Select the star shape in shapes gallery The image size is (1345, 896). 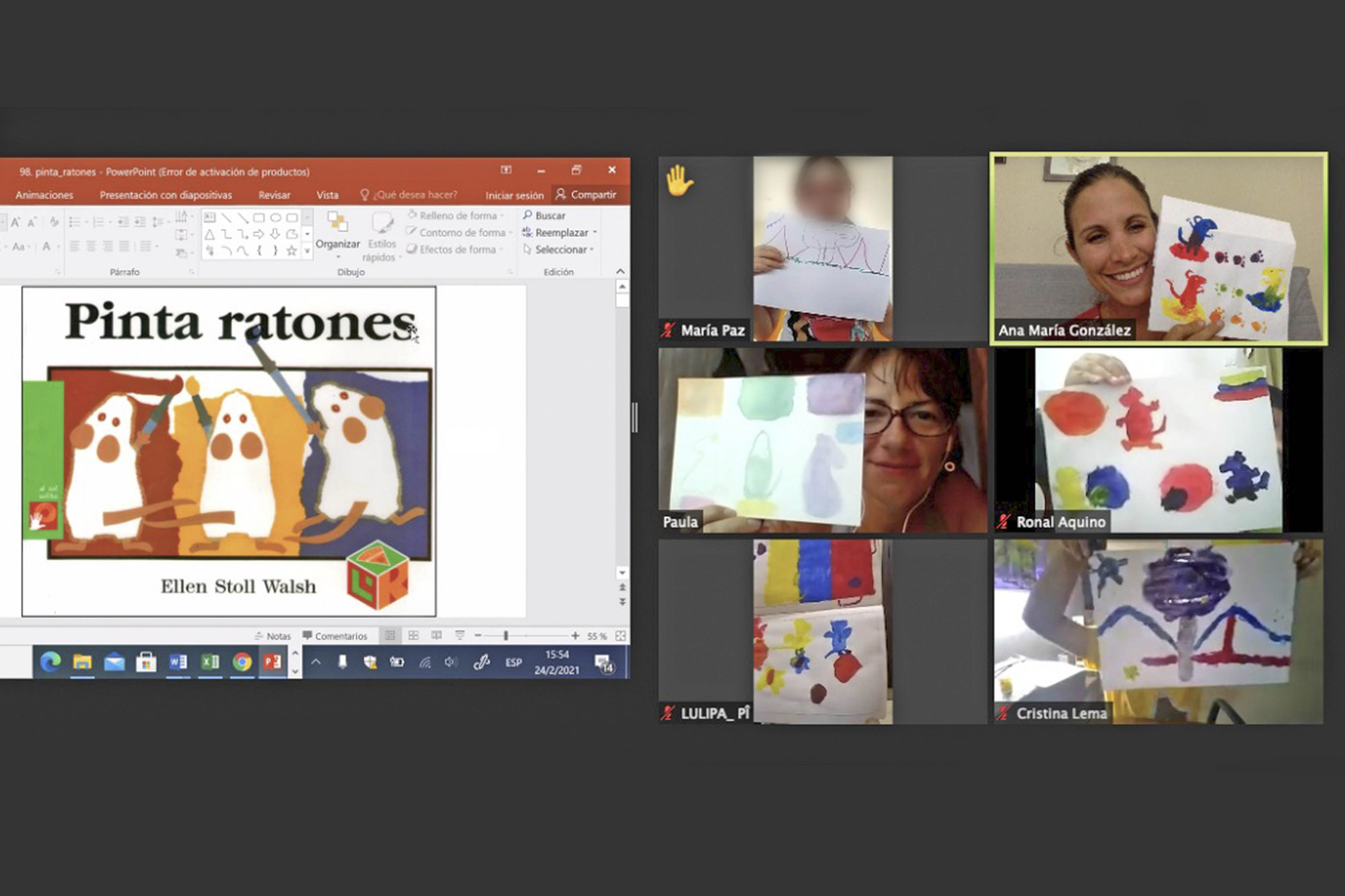(x=291, y=251)
